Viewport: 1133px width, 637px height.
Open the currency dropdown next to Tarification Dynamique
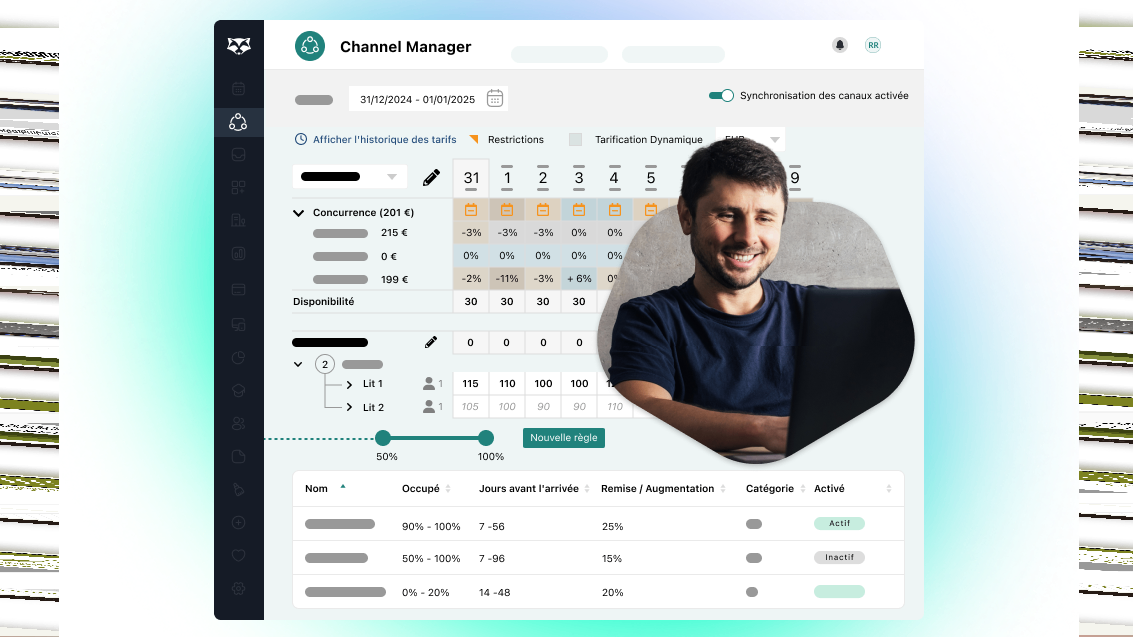[748, 139]
